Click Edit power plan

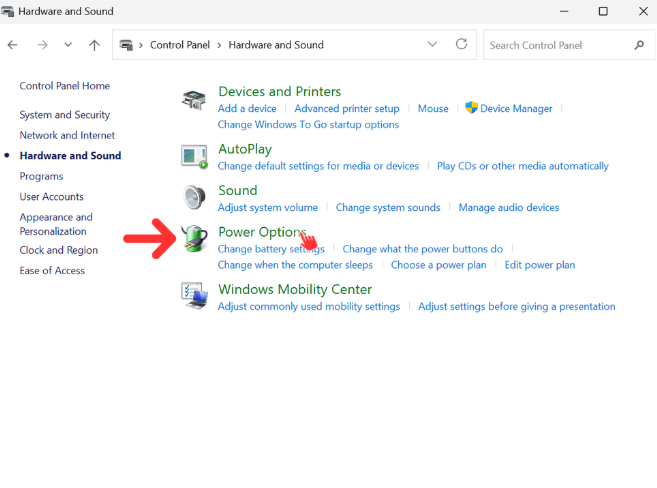point(540,265)
